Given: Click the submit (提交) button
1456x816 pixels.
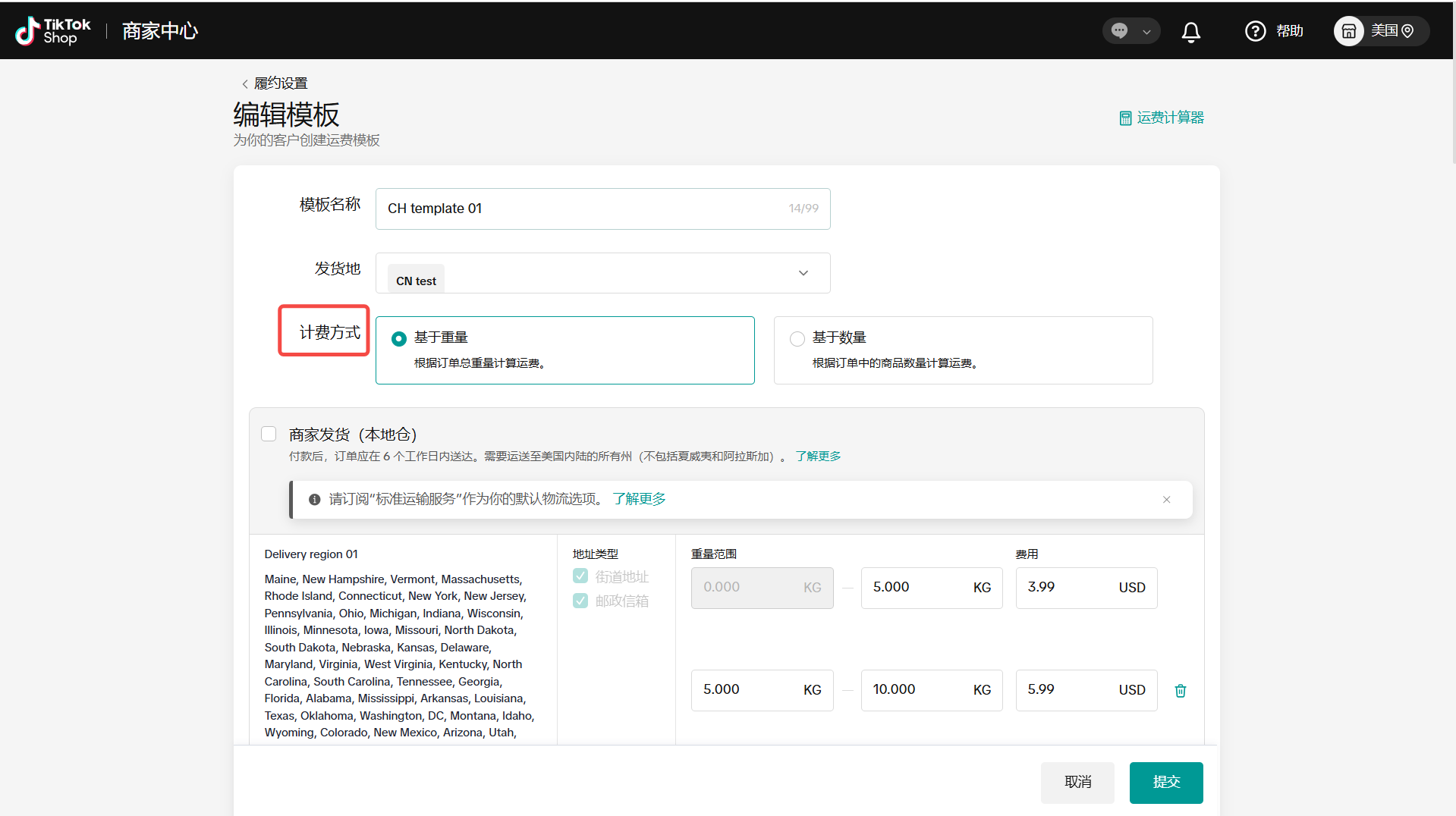Looking at the screenshot, I should pos(1165,782).
